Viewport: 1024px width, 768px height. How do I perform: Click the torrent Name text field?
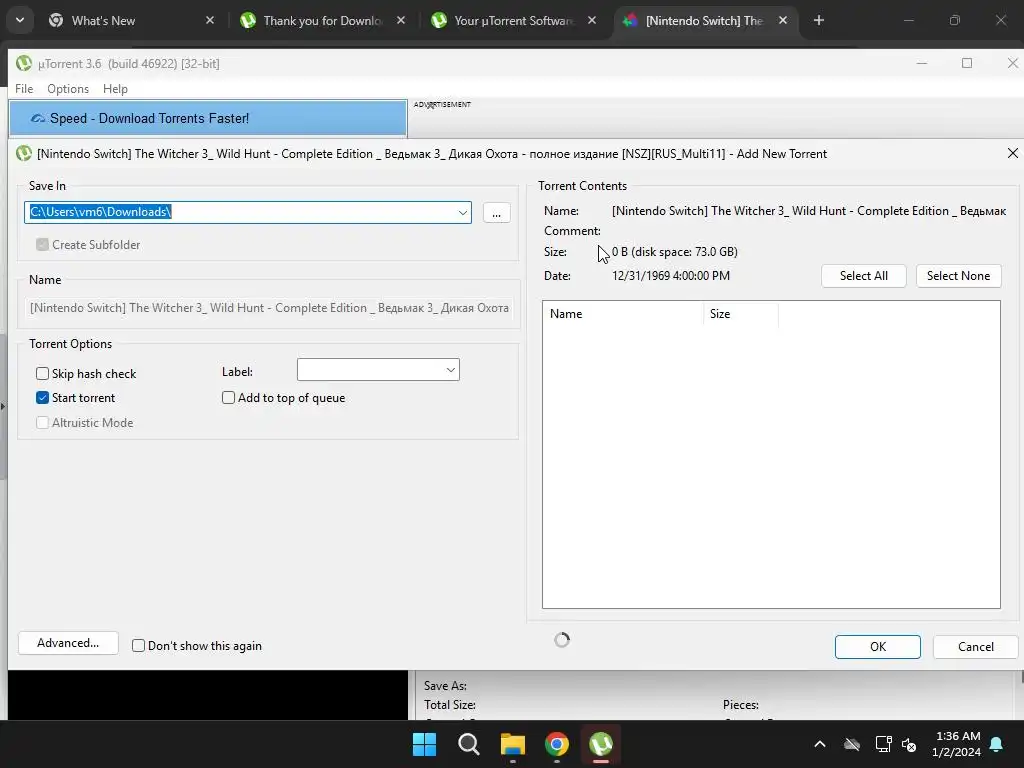coord(269,308)
